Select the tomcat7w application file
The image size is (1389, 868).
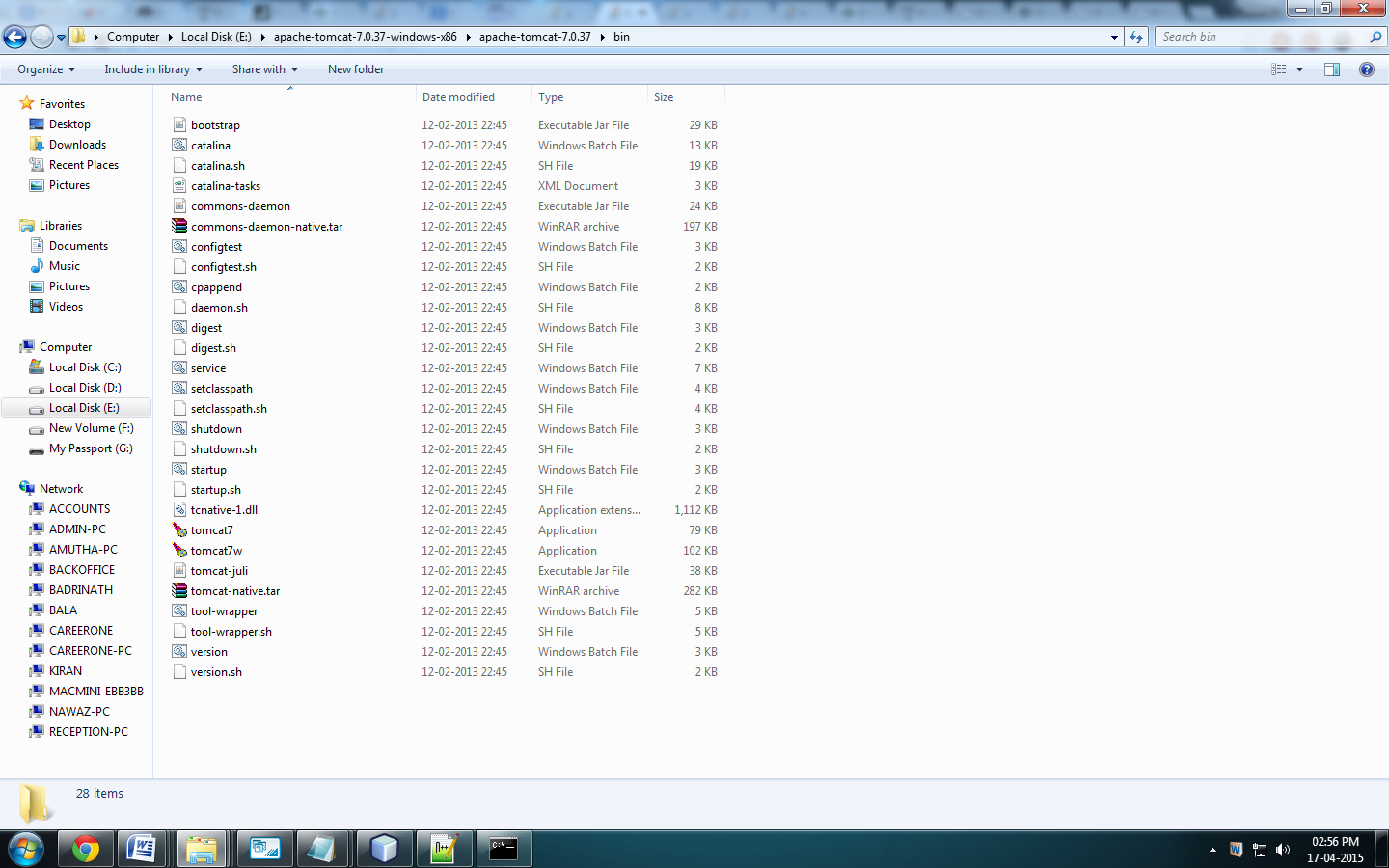pyautogui.click(x=216, y=551)
